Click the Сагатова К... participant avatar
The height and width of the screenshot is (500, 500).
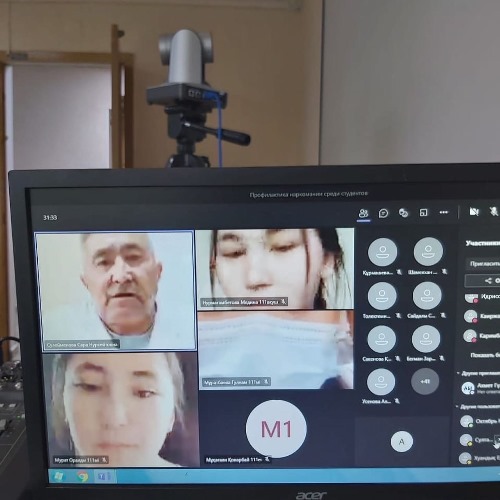coord(382,339)
